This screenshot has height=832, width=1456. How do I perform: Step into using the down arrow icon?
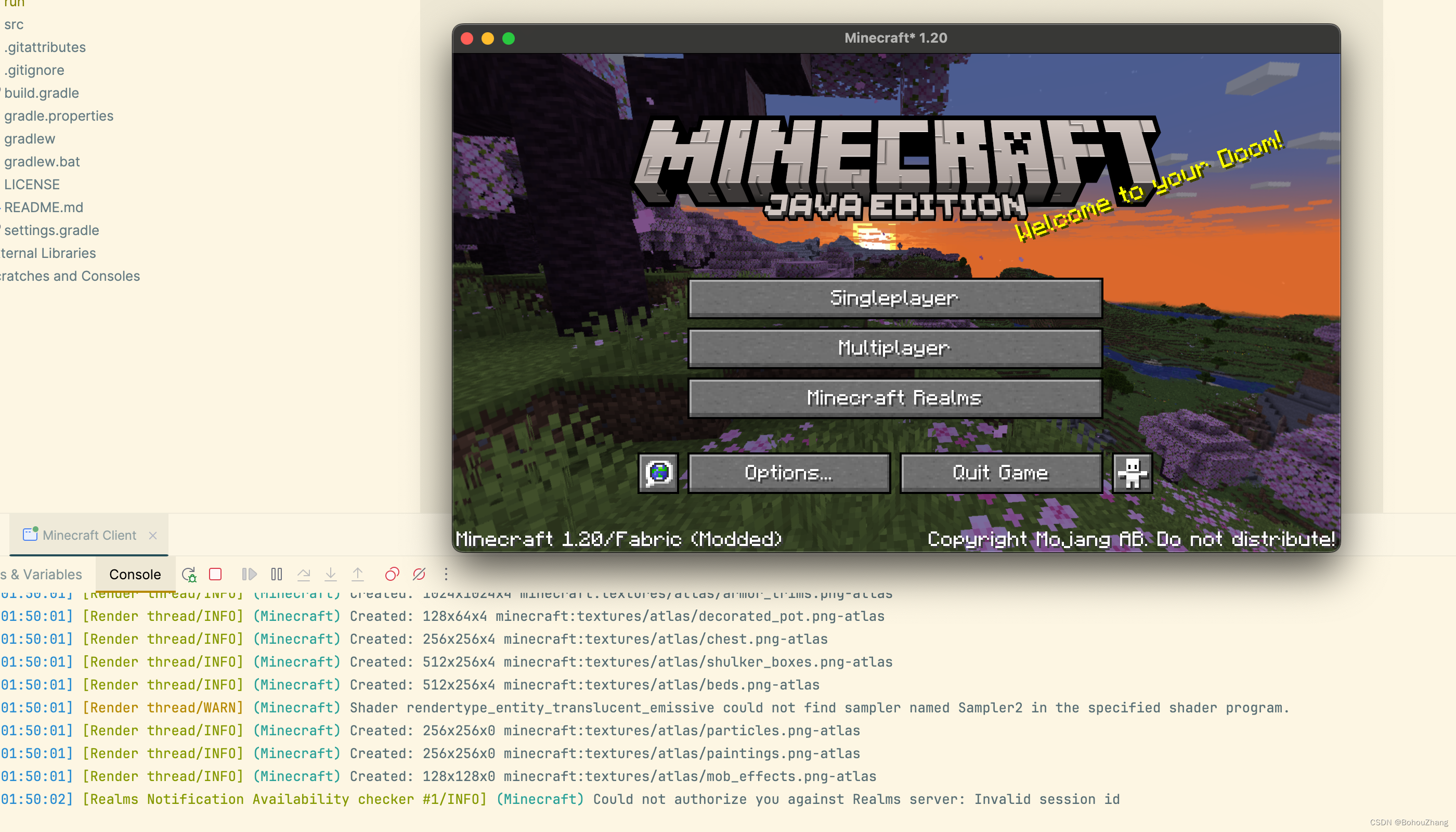click(x=330, y=574)
